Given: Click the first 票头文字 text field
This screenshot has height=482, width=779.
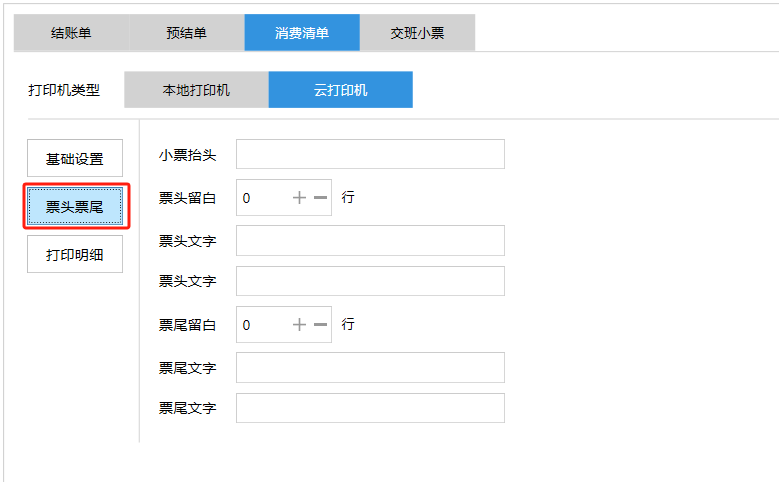Looking at the screenshot, I should coord(370,241).
